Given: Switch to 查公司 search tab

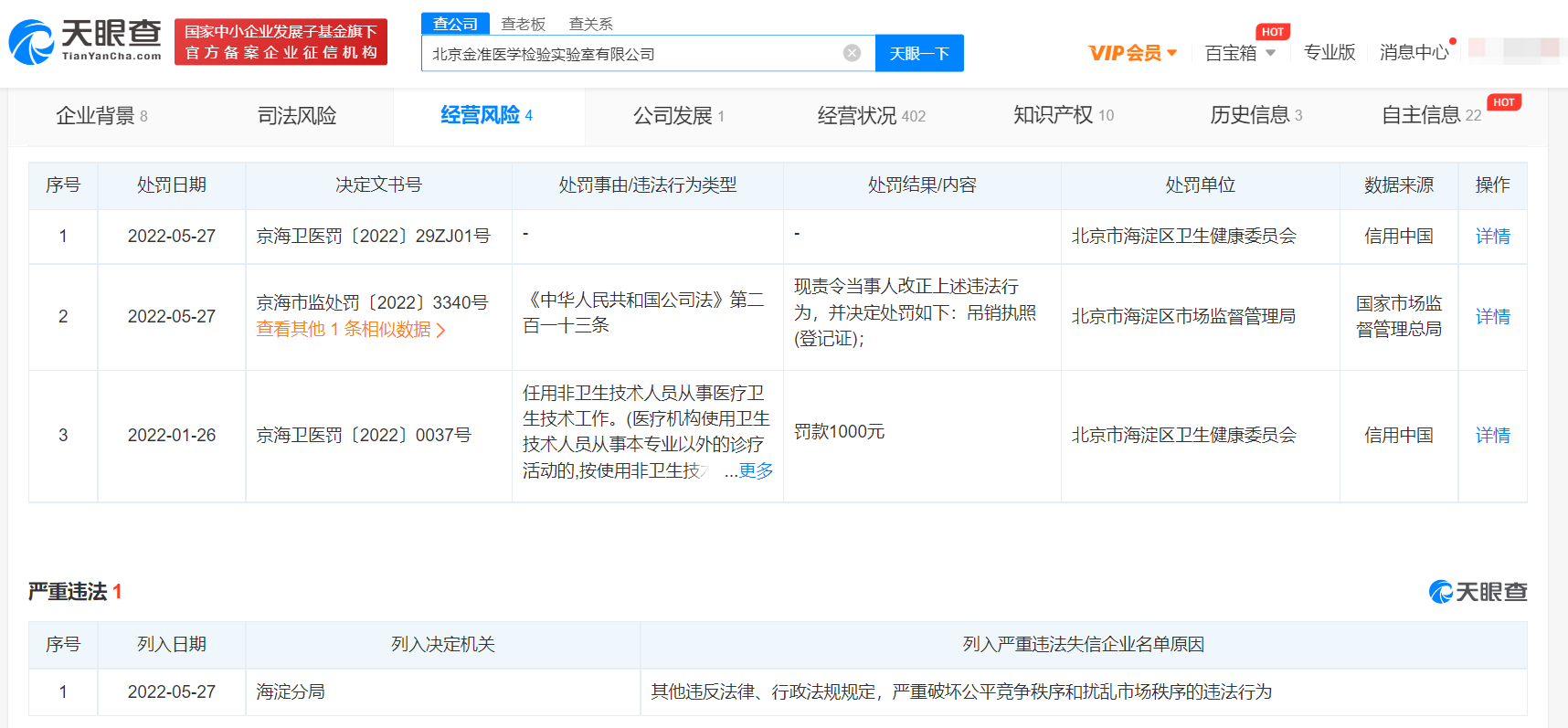Looking at the screenshot, I should [455, 24].
